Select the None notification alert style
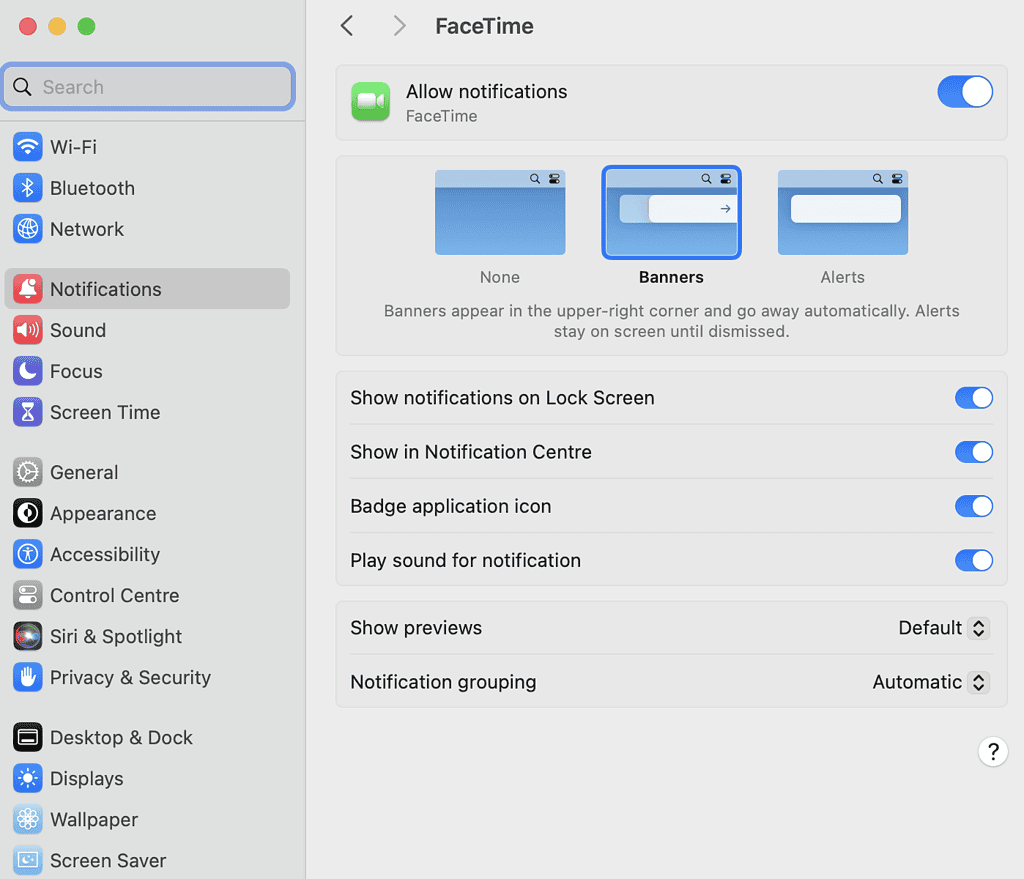Screen dimensions: 1024x879 [499, 212]
